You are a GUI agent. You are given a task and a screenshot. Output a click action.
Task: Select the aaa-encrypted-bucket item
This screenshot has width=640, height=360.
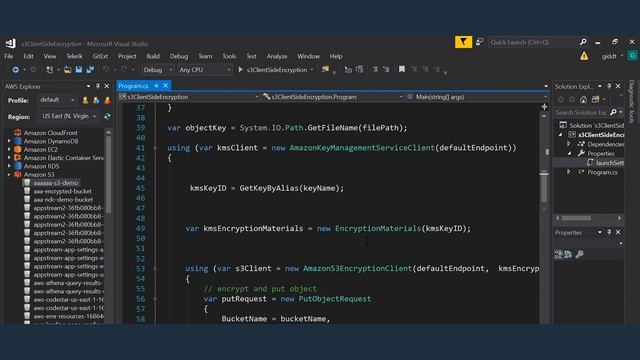coord(62,191)
